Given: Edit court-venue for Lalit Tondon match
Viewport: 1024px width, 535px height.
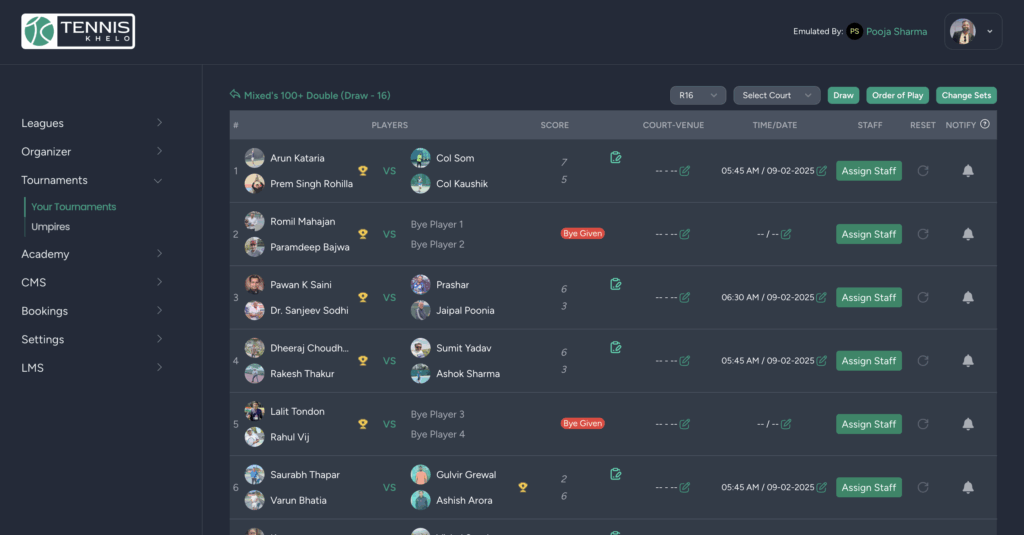Looking at the screenshot, I should pos(684,424).
